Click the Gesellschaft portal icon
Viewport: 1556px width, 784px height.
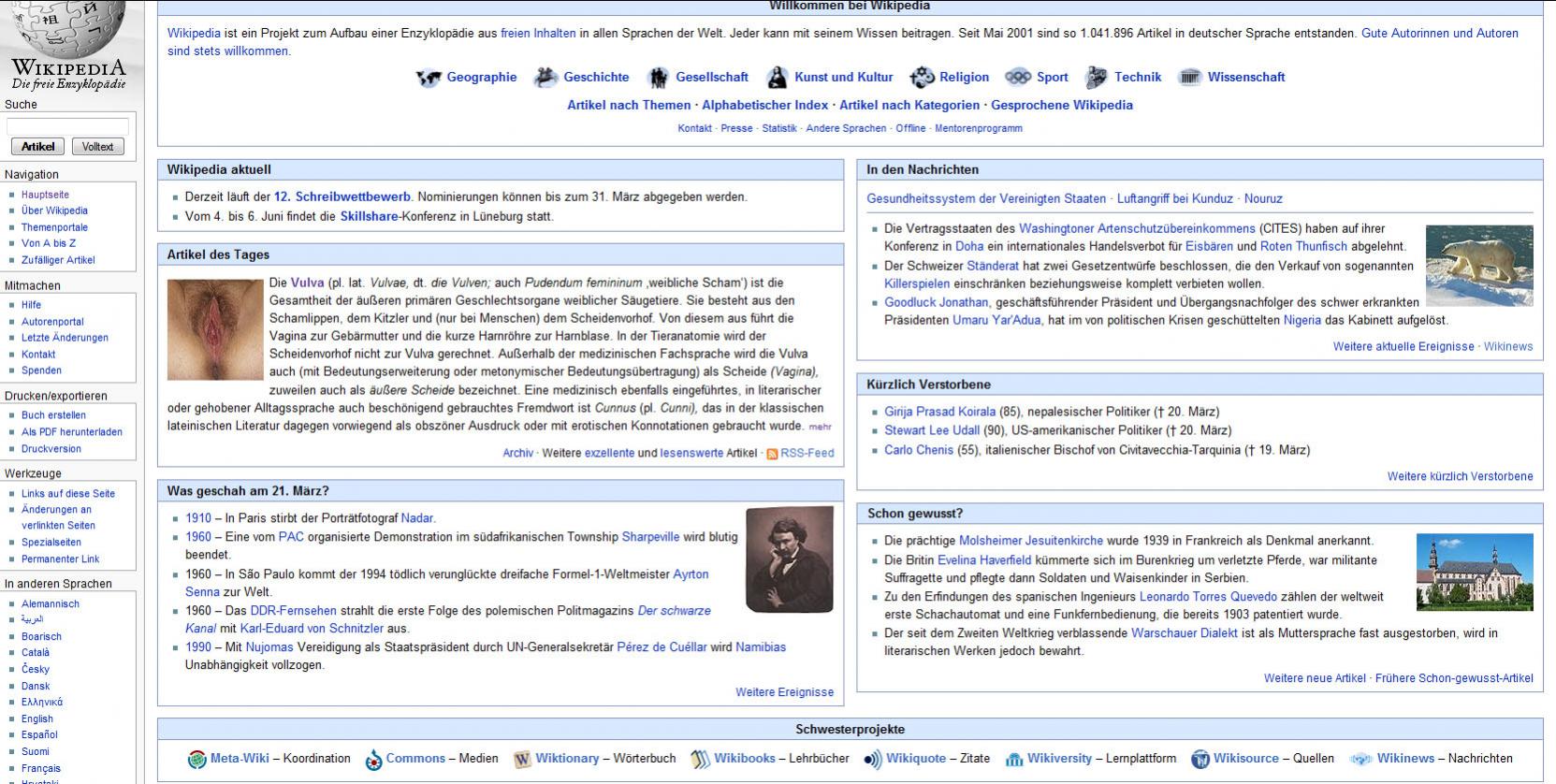point(659,78)
